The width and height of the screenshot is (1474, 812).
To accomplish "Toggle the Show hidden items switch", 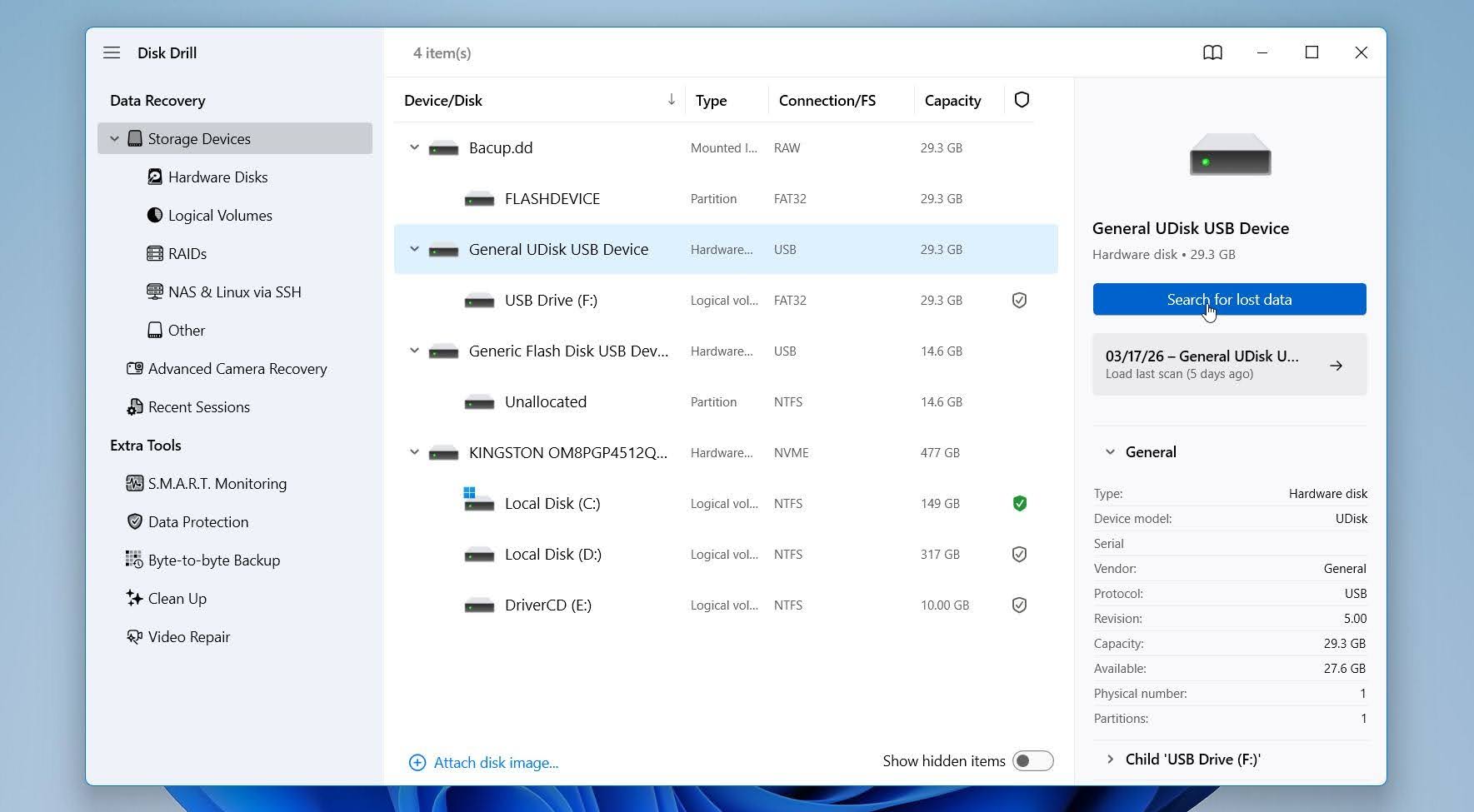I will point(1032,761).
